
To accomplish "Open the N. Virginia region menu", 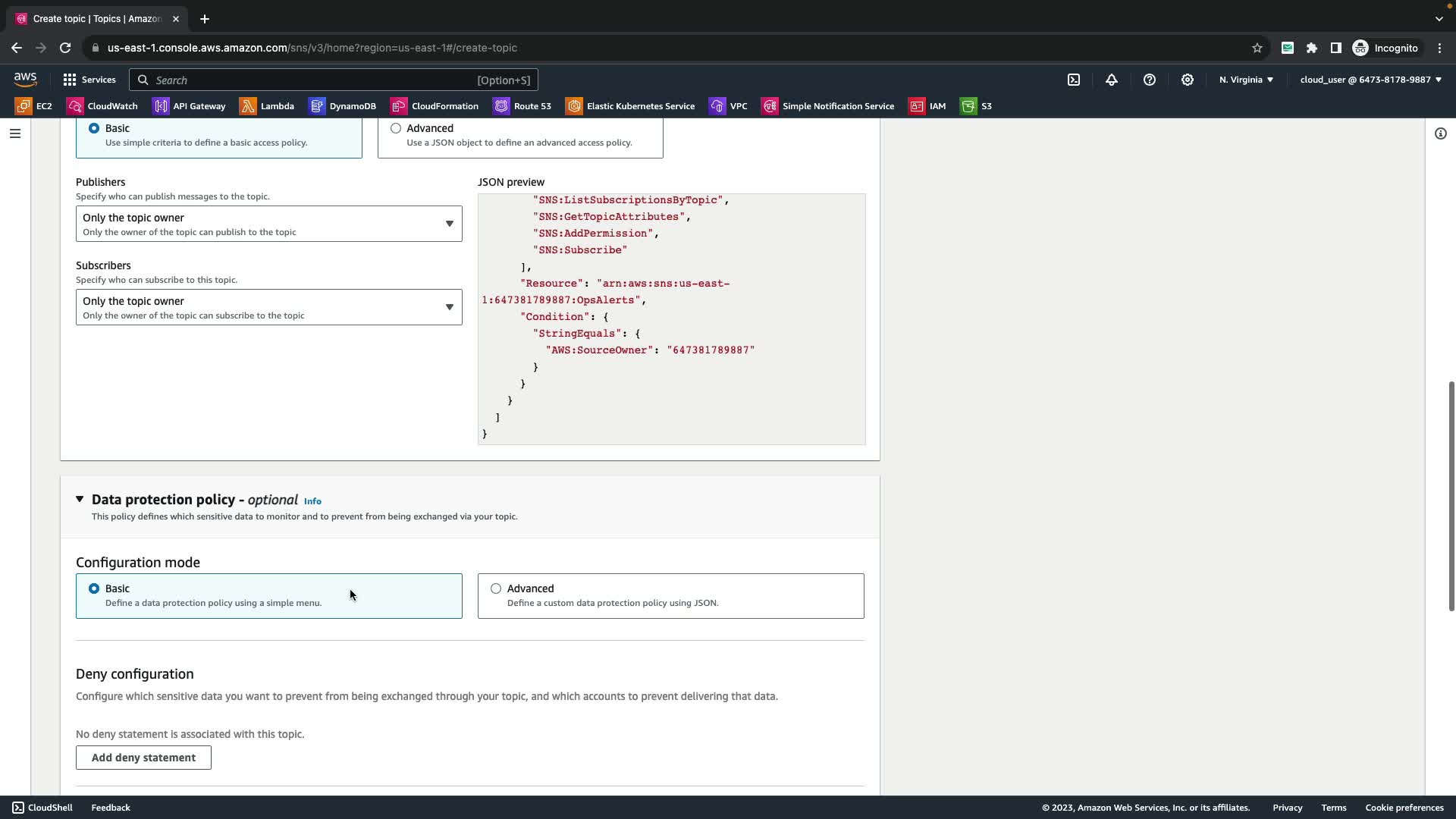I will pyautogui.click(x=1246, y=80).
